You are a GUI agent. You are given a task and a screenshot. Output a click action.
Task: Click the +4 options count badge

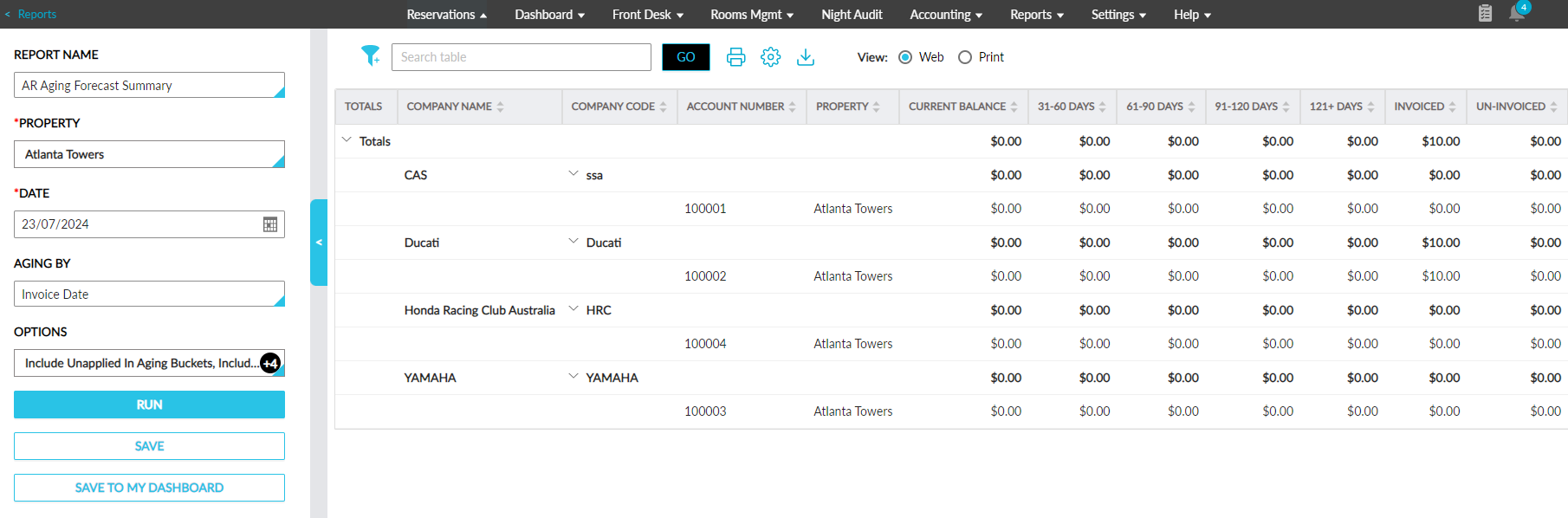pyautogui.click(x=270, y=363)
